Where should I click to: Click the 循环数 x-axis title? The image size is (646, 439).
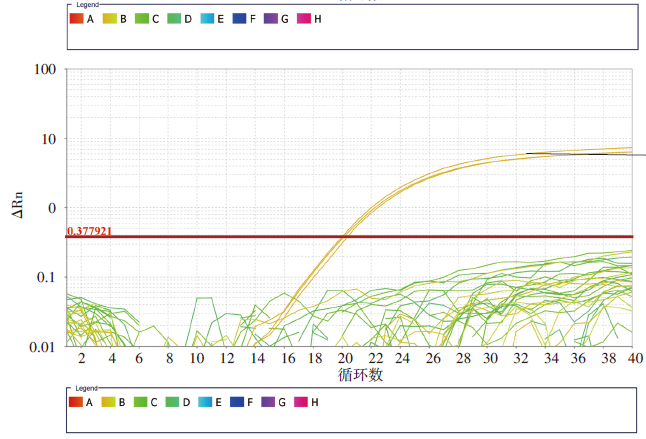point(361,376)
